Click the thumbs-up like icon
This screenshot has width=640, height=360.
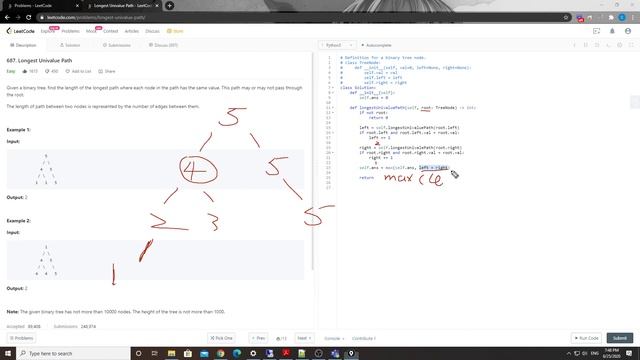[24, 71]
